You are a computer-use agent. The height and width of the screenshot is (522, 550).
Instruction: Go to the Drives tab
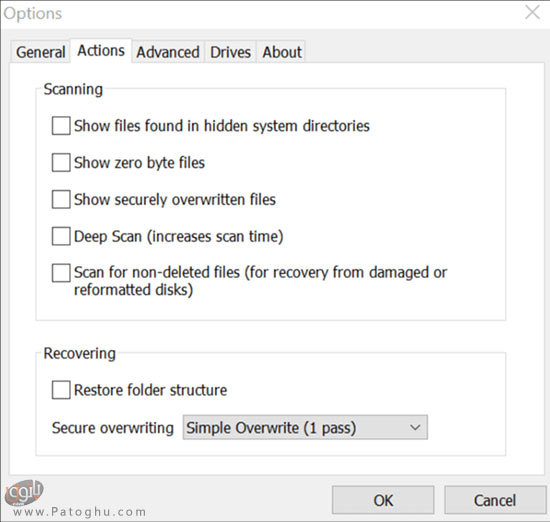(x=230, y=52)
